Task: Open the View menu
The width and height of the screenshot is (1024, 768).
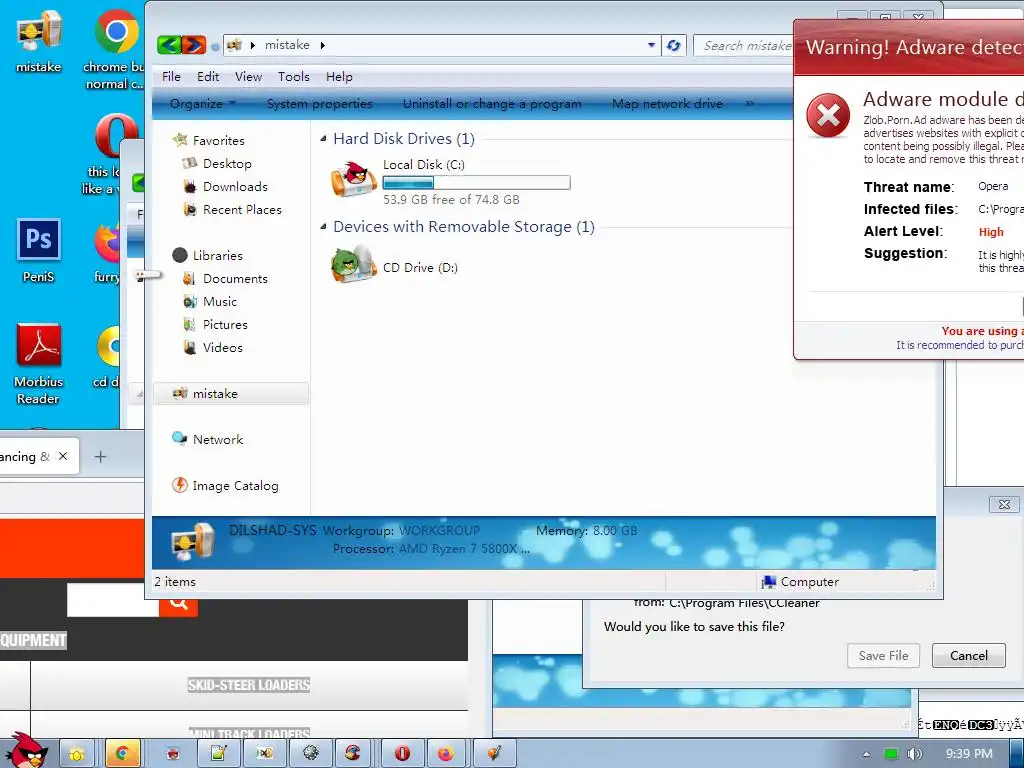Action: pyautogui.click(x=248, y=76)
